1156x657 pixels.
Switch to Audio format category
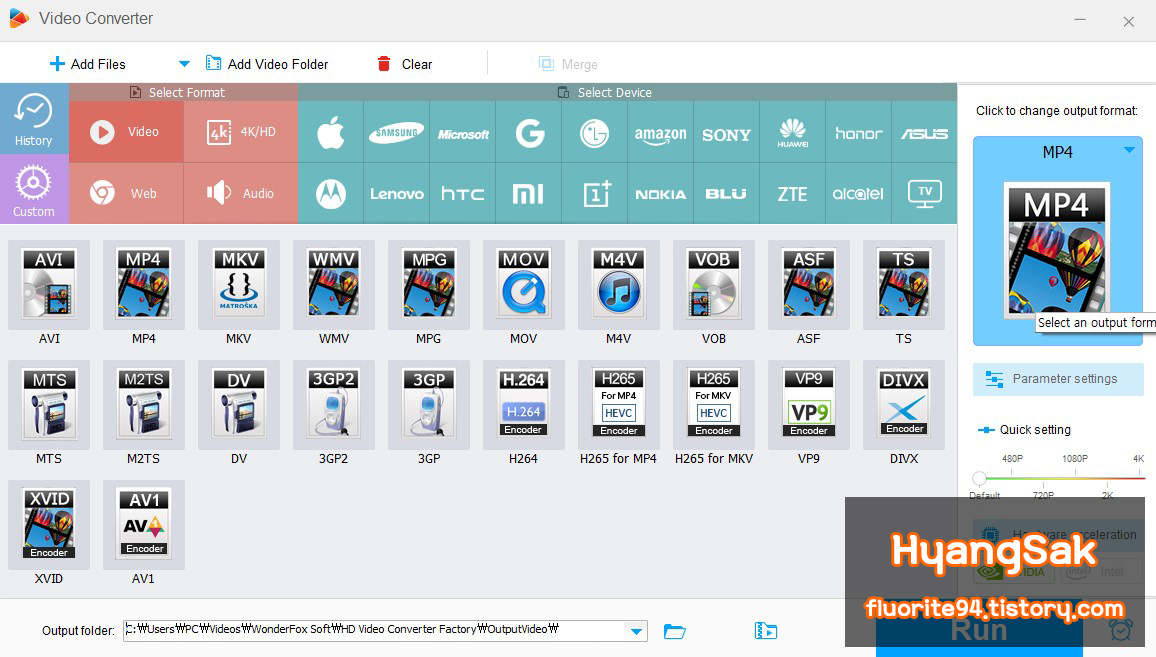241,193
